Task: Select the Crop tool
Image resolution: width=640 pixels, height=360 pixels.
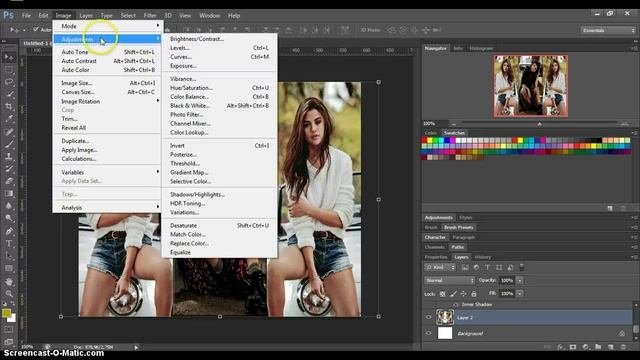Action: pos(9,107)
